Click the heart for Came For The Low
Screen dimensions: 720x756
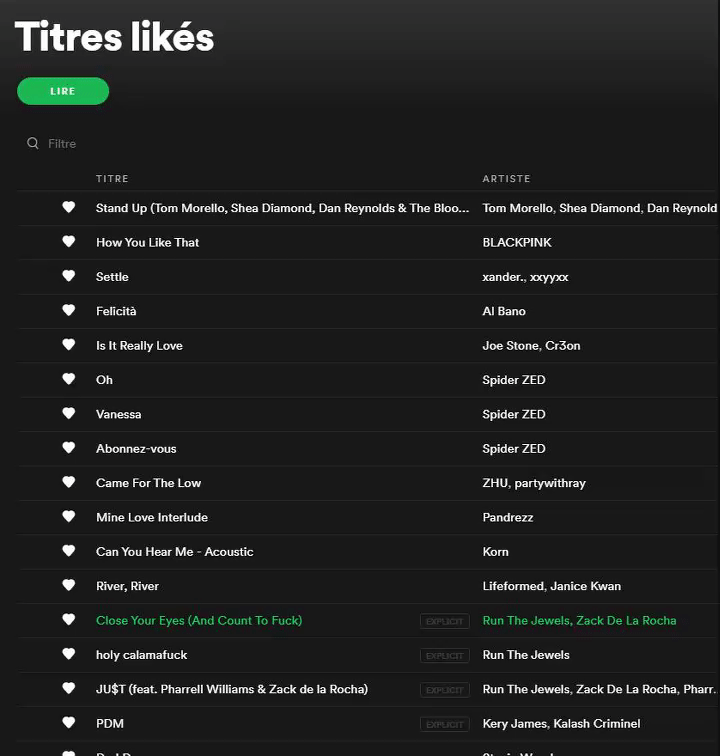[68, 482]
